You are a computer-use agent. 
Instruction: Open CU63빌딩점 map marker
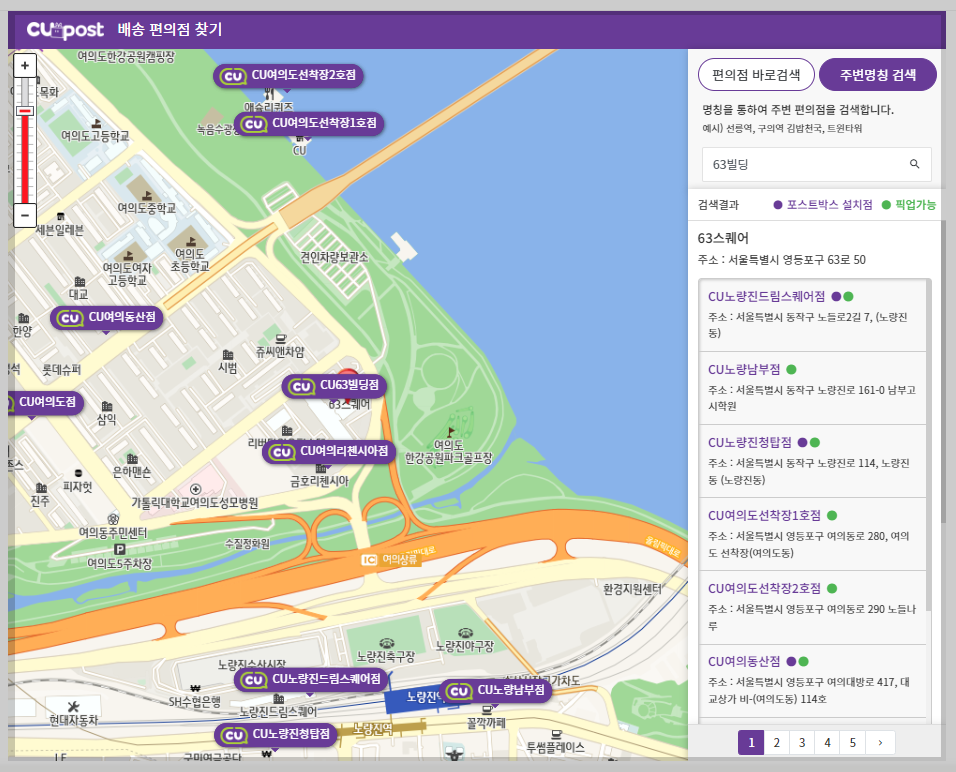334,386
